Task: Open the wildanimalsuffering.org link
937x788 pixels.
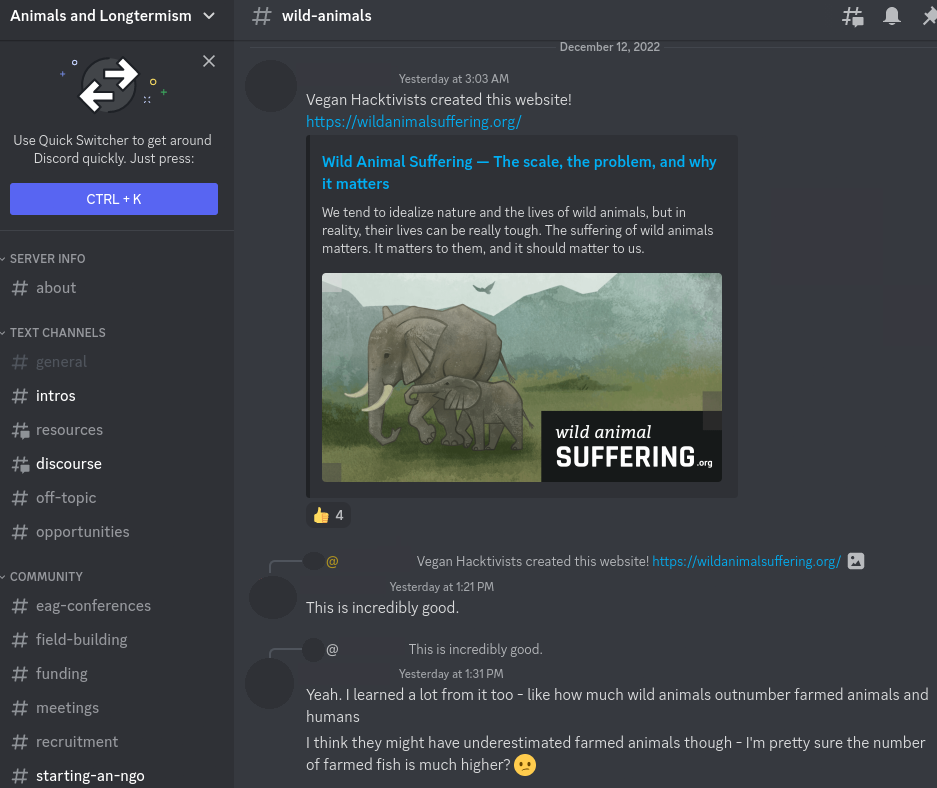Action: tap(414, 122)
